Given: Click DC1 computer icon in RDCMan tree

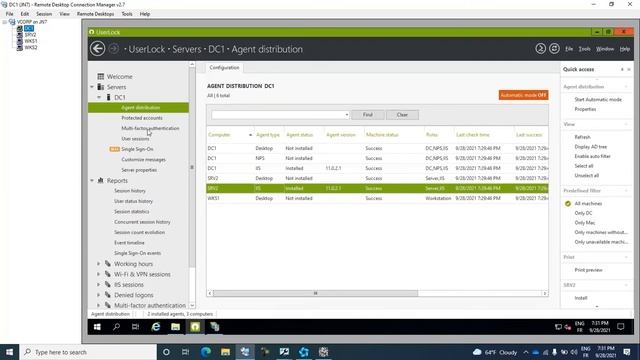Looking at the screenshot, I should pos(19,28).
